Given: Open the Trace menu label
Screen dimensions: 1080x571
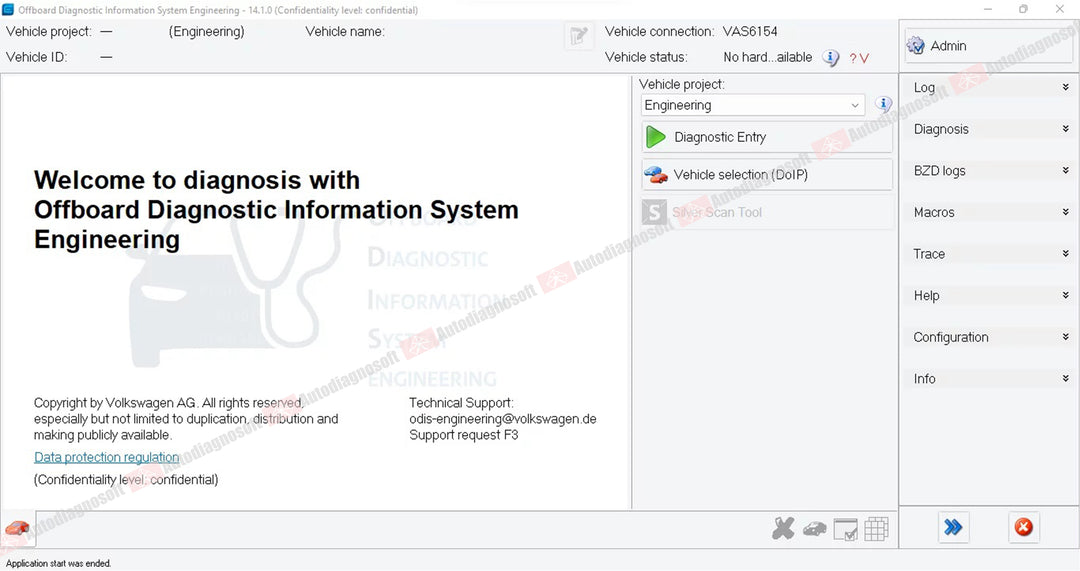Looking at the screenshot, I should point(929,253).
